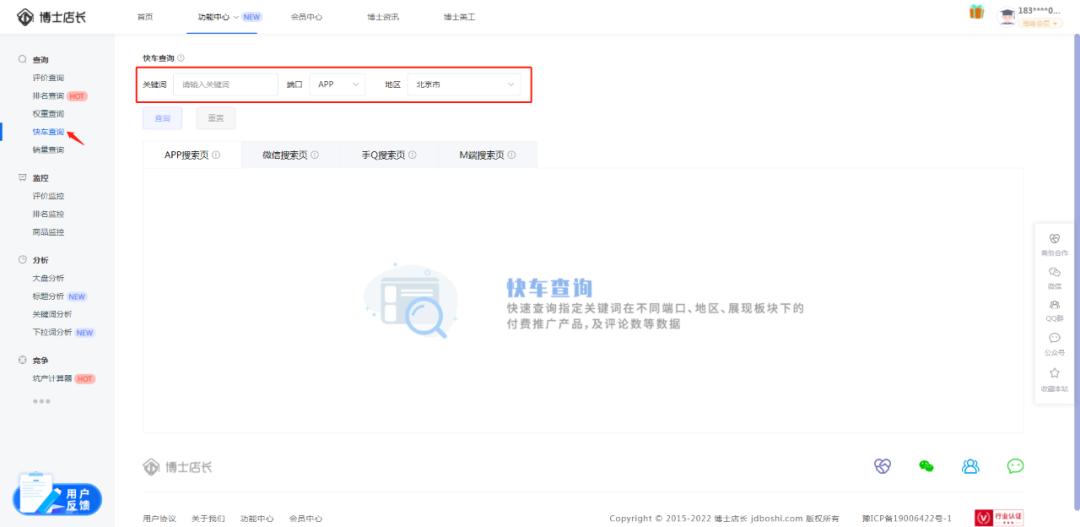Open 排名查询 in sidebar
1080x527 pixels.
click(x=48, y=96)
